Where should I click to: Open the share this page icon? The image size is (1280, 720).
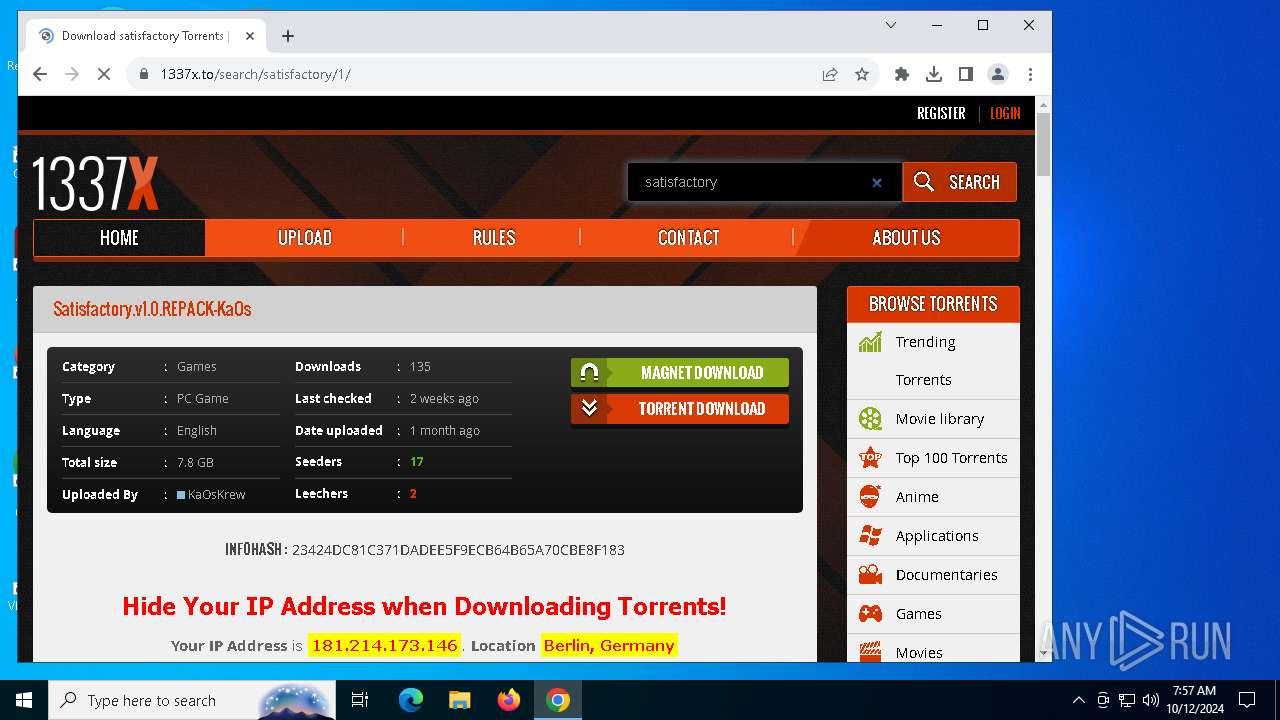830,74
